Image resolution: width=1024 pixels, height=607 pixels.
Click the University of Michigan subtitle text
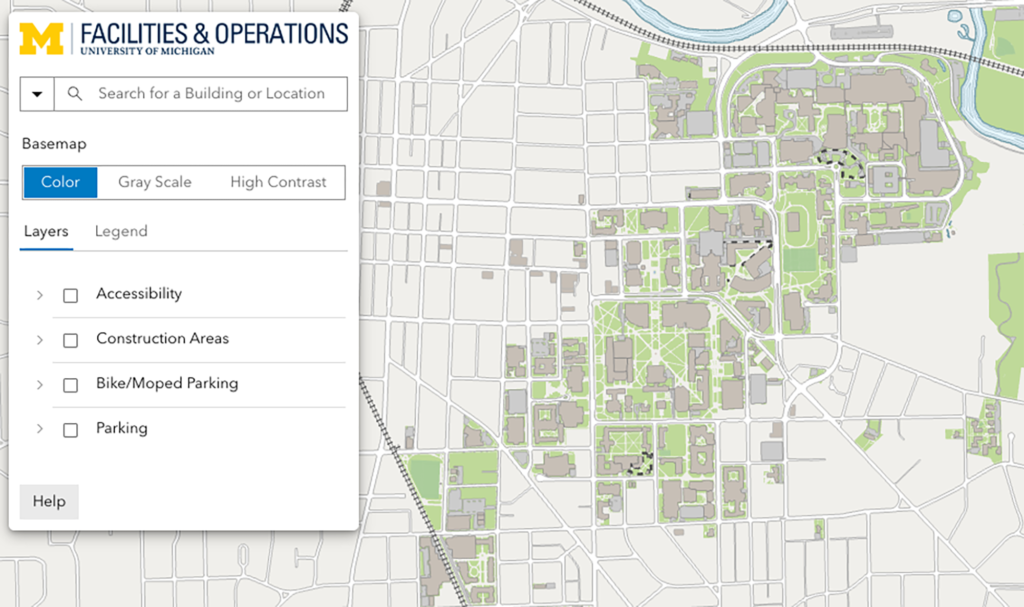tap(148, 52)
